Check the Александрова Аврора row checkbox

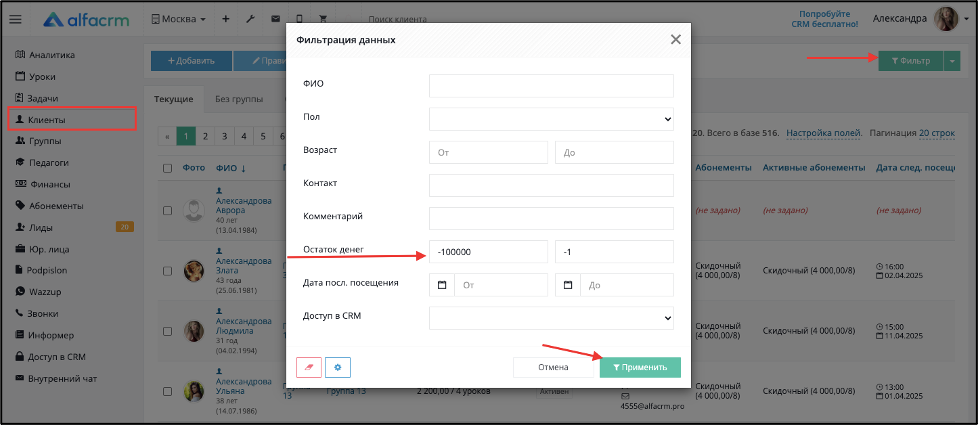(x=167, y=211)
